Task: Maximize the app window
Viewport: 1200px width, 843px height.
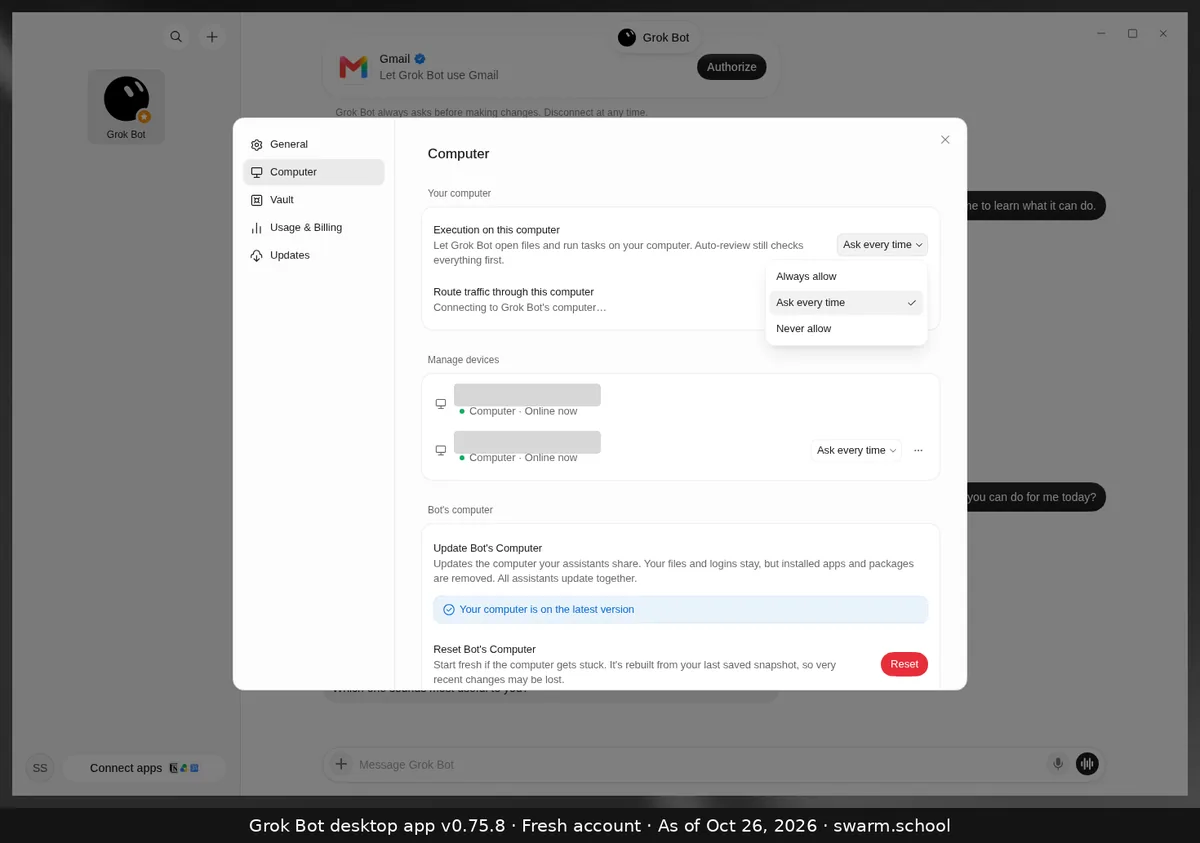Action: (x=1132, y=33)
